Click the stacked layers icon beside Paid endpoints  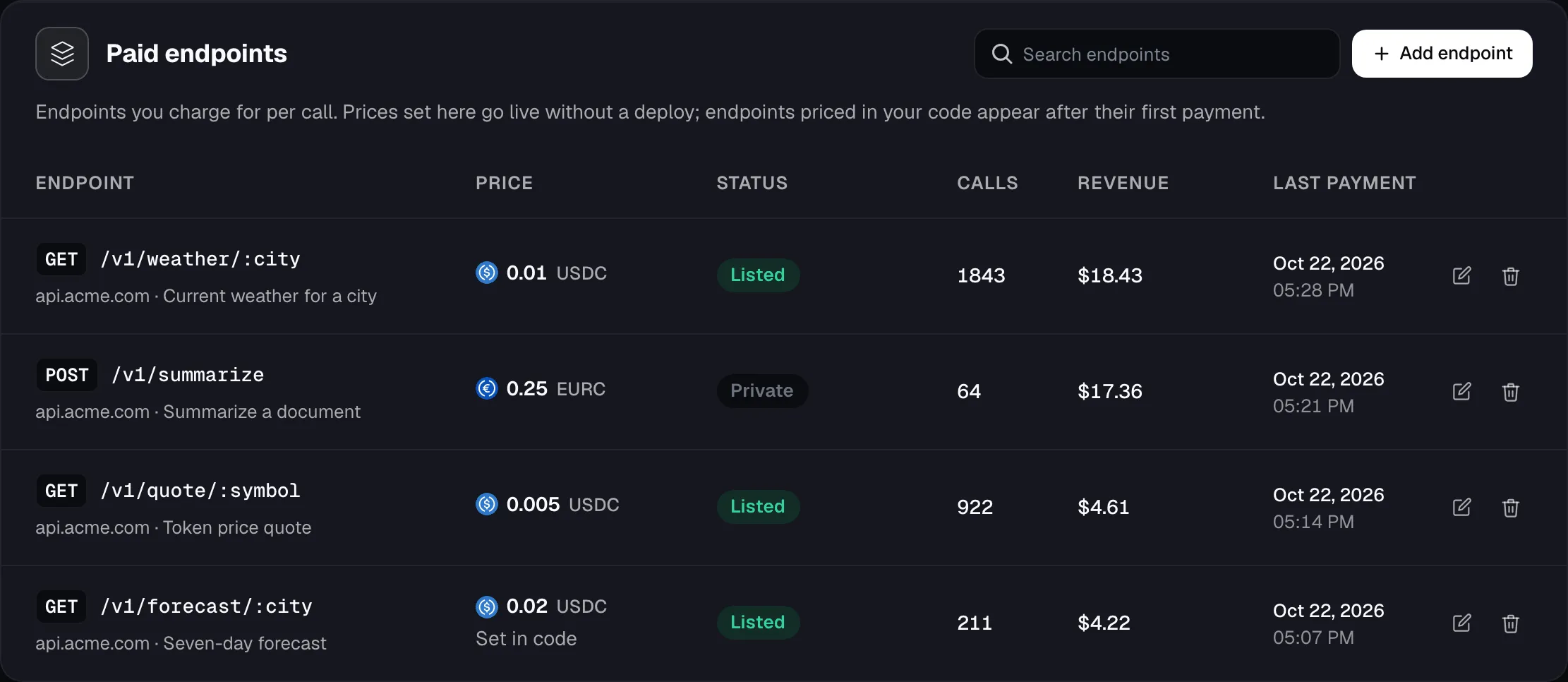tap(62, 54)
